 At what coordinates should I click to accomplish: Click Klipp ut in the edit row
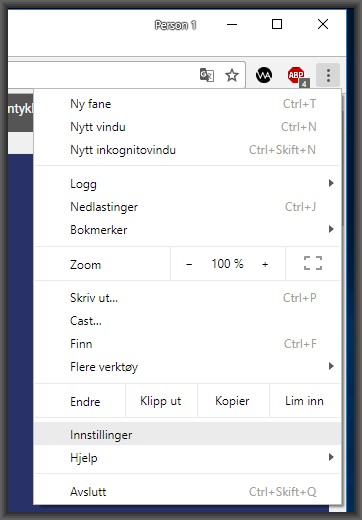pos(161,401)
